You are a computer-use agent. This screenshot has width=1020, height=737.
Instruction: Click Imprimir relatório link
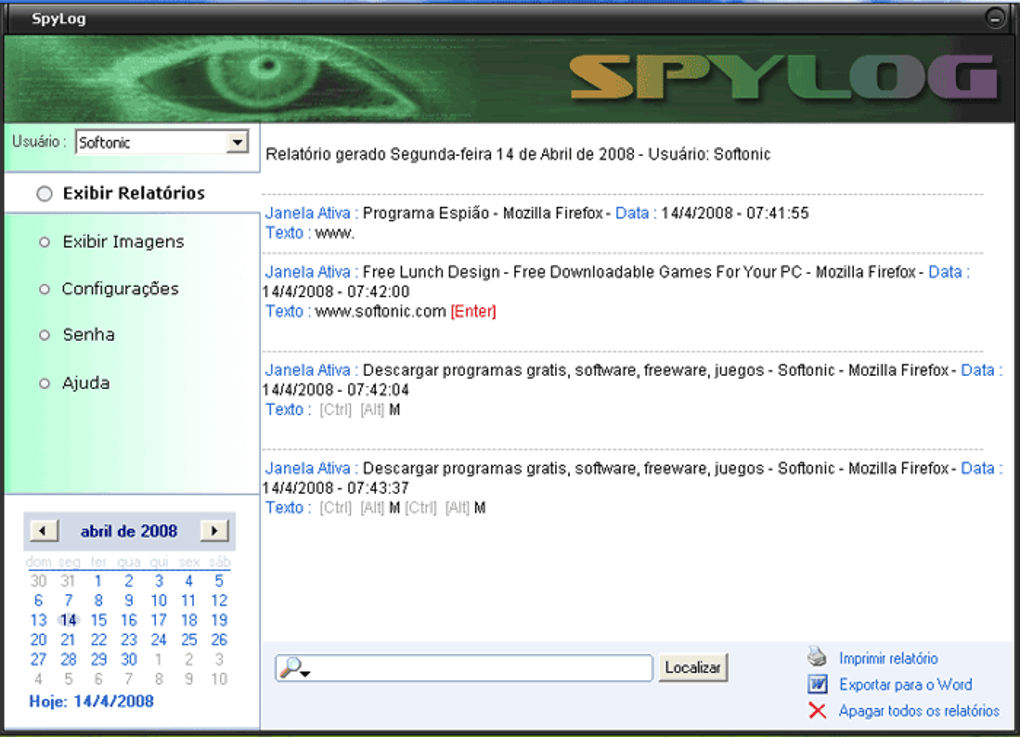pyautogui.click(x=888, y=658)
